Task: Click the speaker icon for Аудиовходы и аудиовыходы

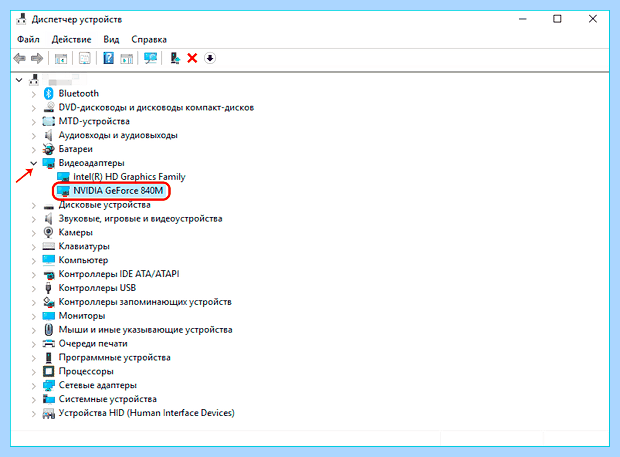Action: [x=49, y=135]
